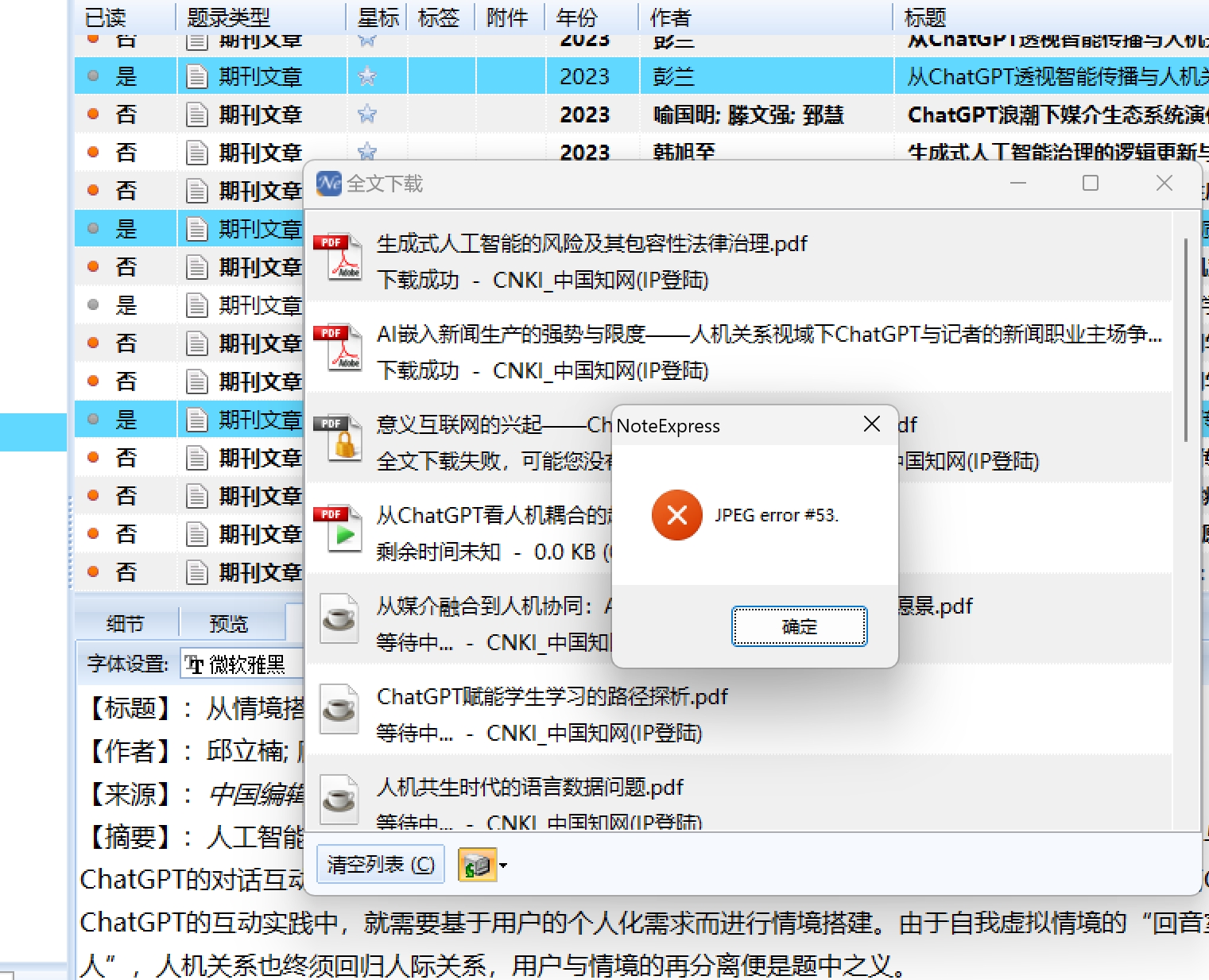Viewport: 1209px width, 980px height.
Task: Click the 清空列表 (C) button
Action: tap(381, 864)
